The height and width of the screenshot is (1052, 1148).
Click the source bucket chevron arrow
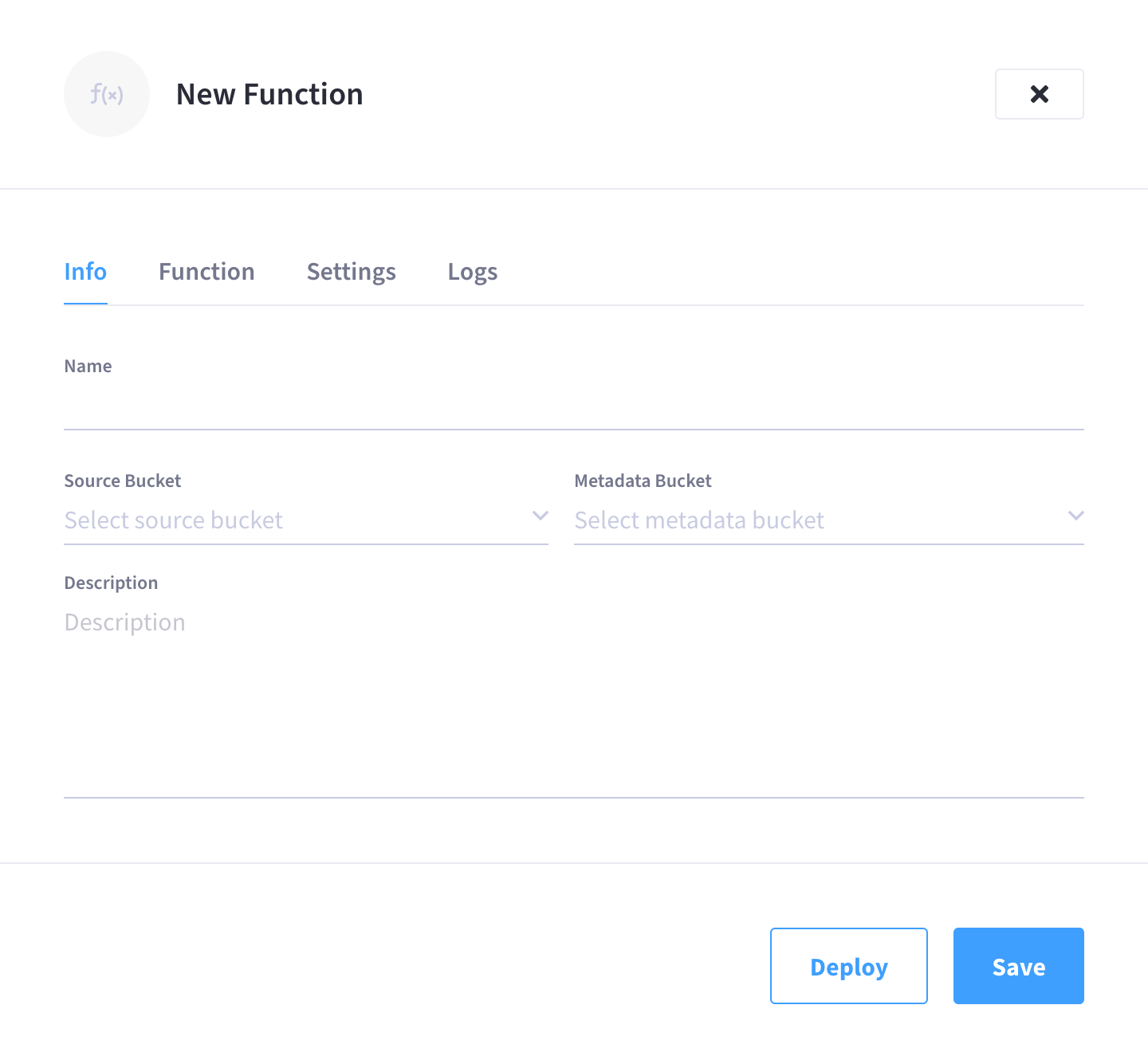pos(541,516)
